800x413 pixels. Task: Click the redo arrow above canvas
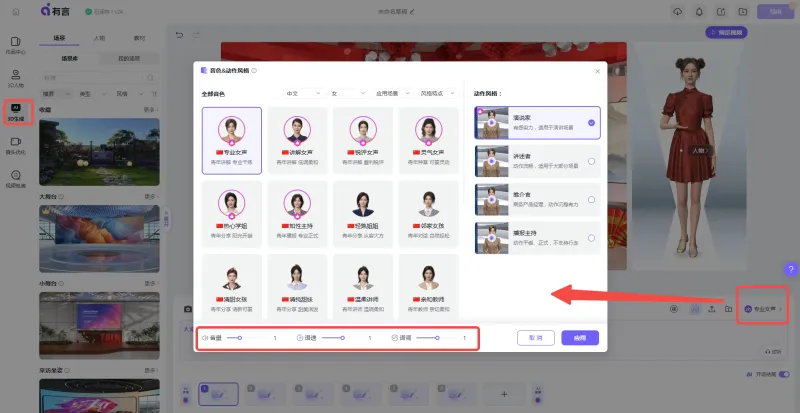coord(195,35)
